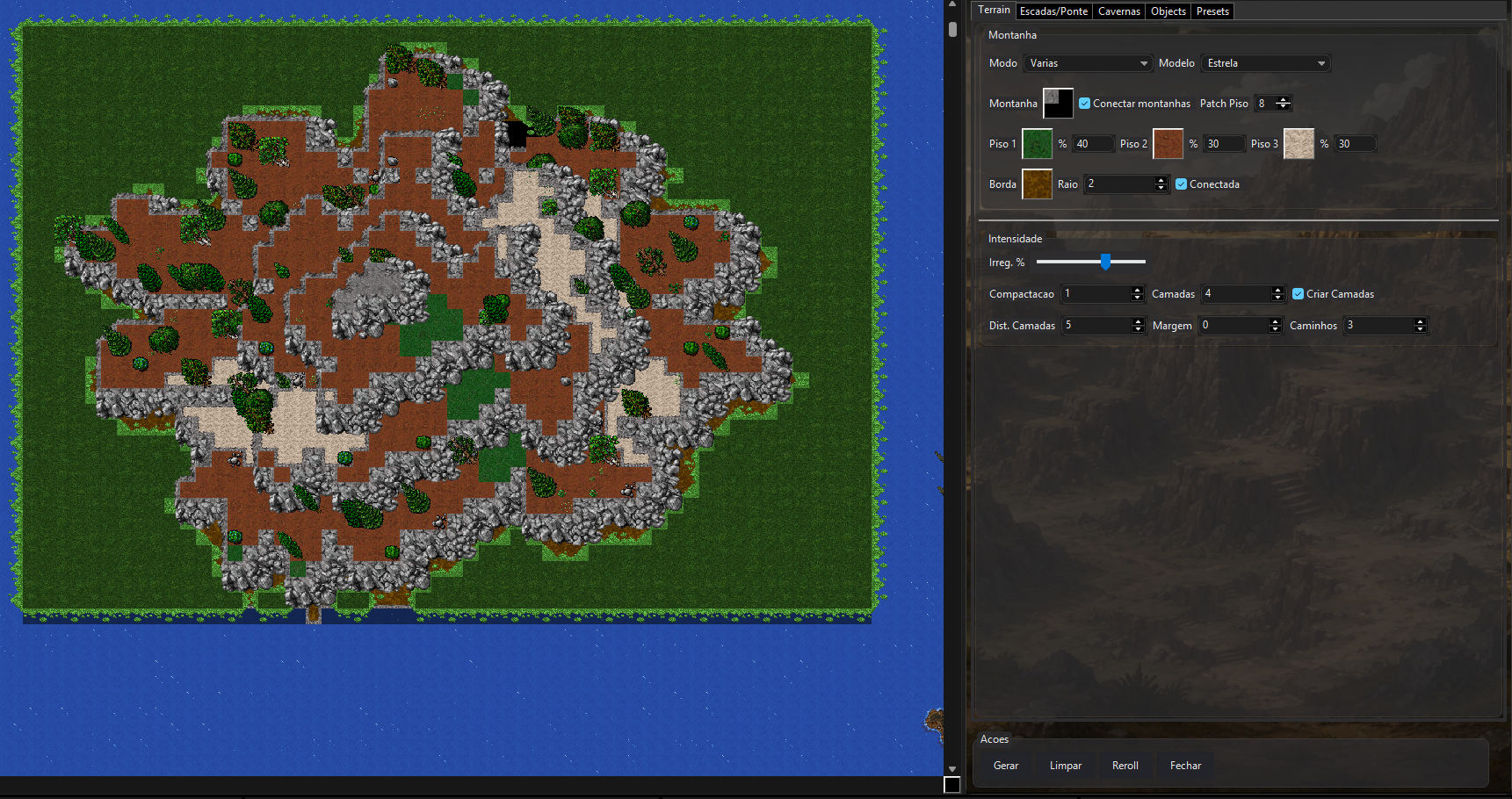Toggle Conectar montanhas checkbox
Screen dimensions: 1512x799
[x=1084, y=104]
